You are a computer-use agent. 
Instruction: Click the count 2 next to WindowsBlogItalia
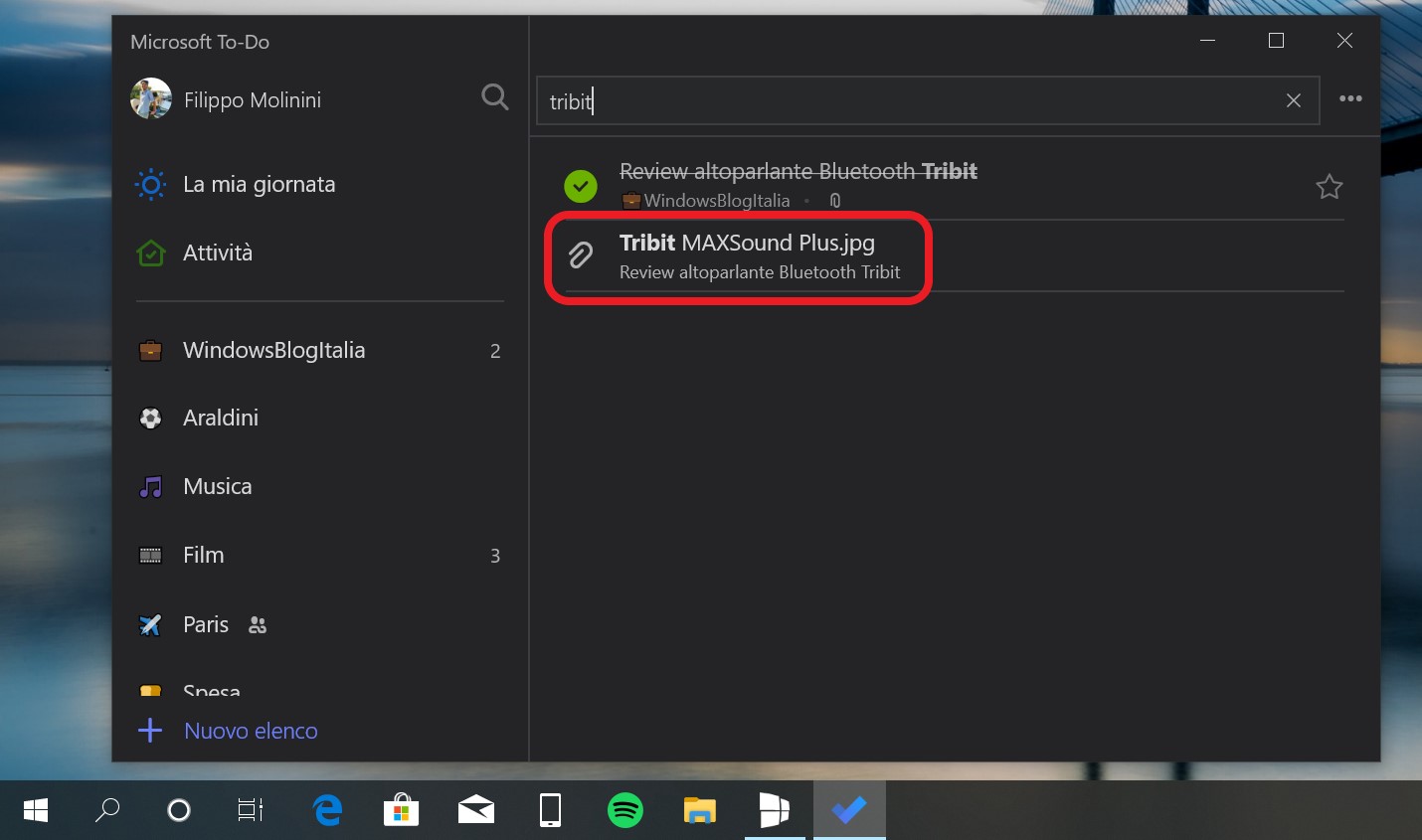pyautogui.click(x=495, y=351)
